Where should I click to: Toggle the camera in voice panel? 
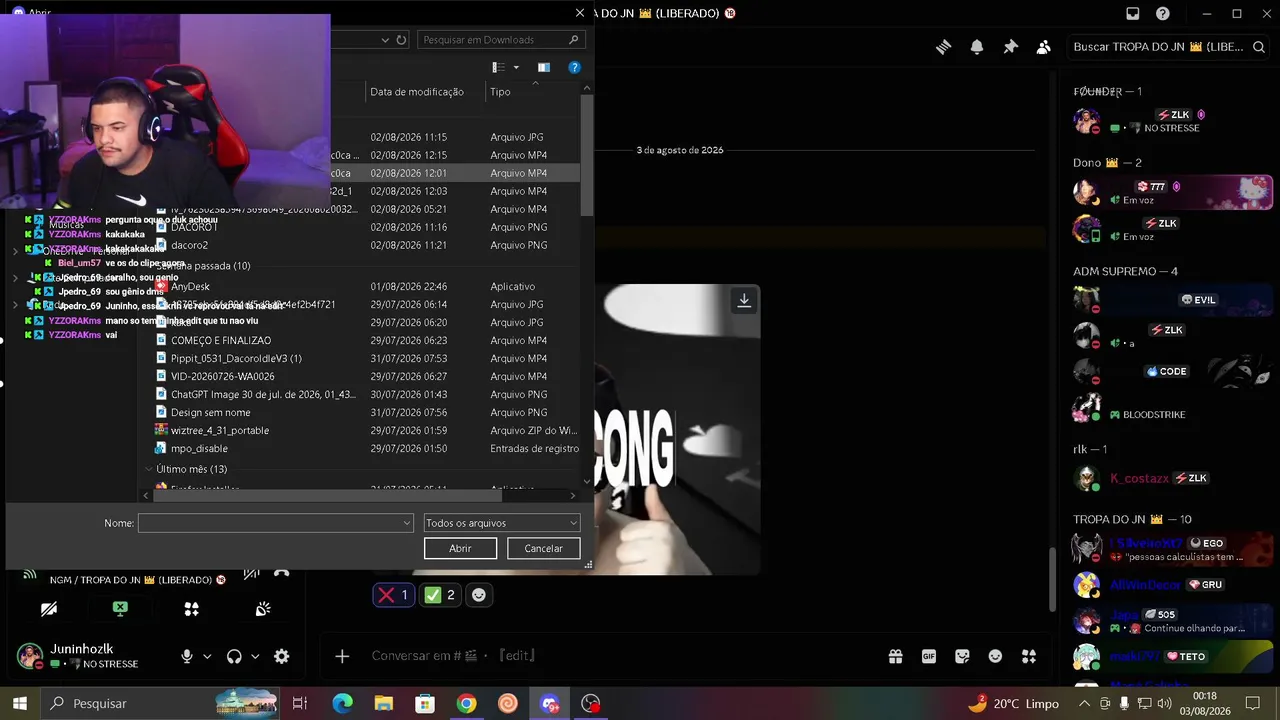[x=49, y=609]
